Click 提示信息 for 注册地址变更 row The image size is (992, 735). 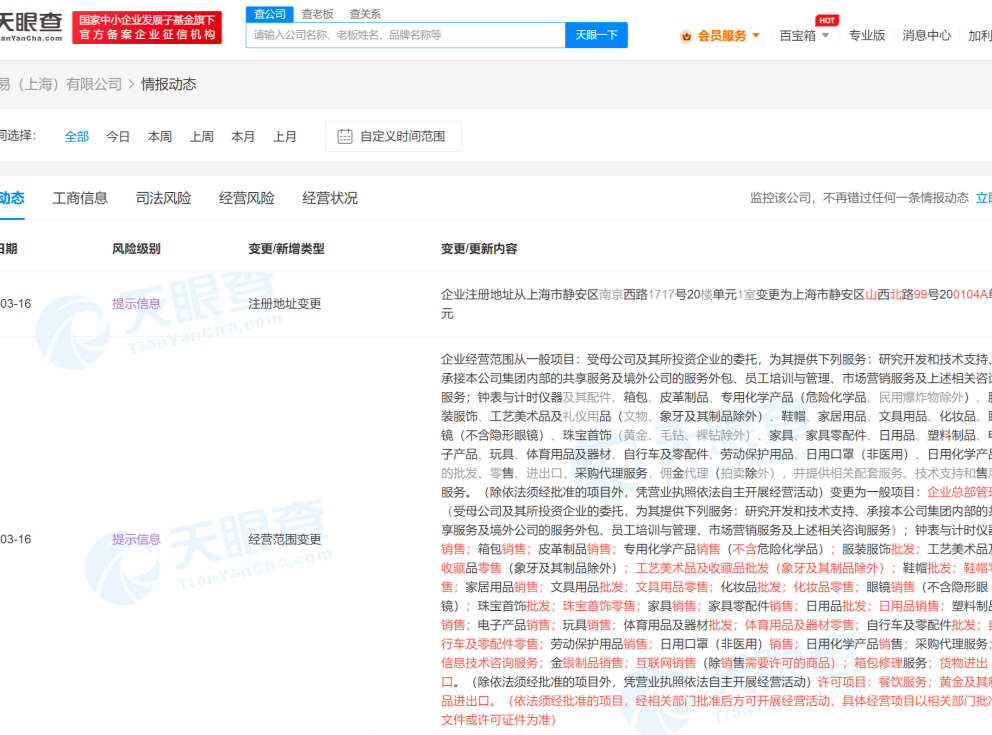136,304
